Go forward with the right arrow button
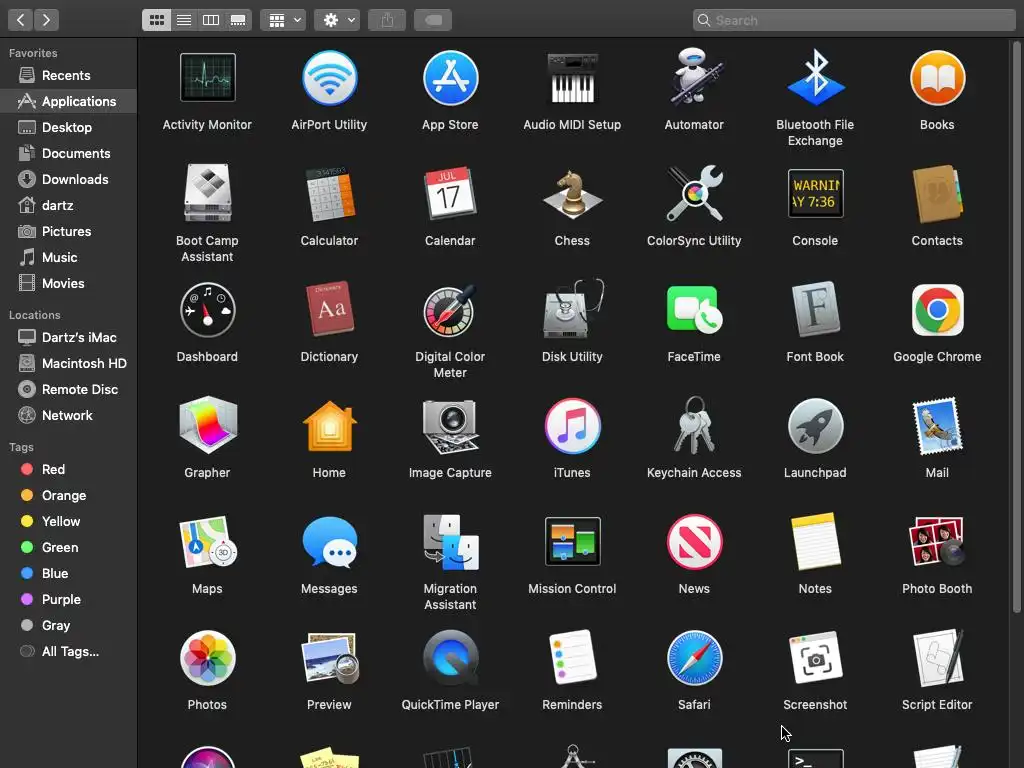This screenshot has height=768, width=1024. point(46,20)
